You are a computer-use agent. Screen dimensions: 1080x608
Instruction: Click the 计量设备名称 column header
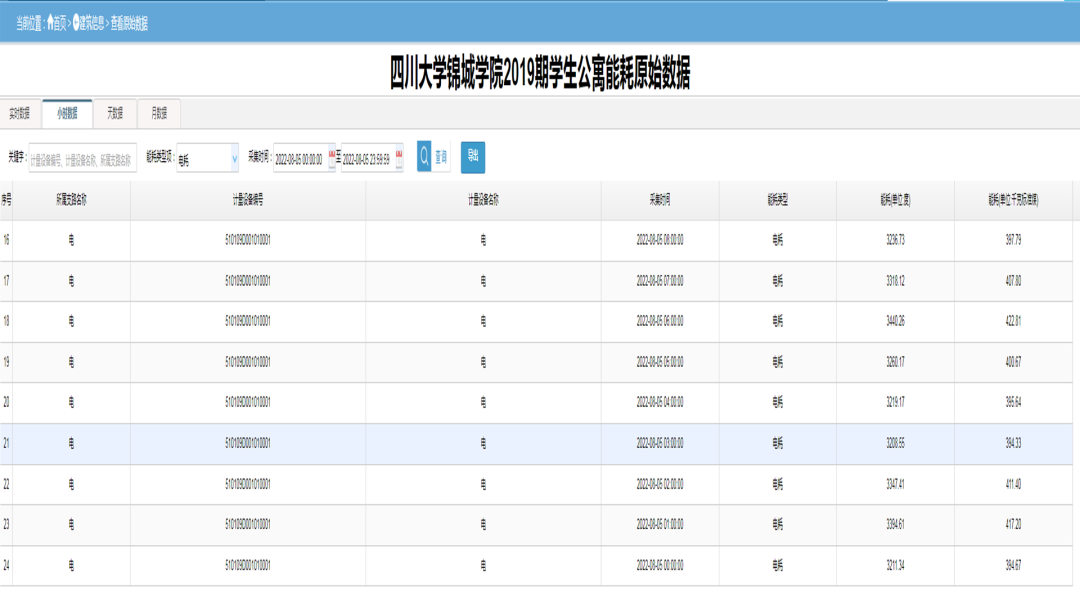pyautogui.click(x=484, y=200)
